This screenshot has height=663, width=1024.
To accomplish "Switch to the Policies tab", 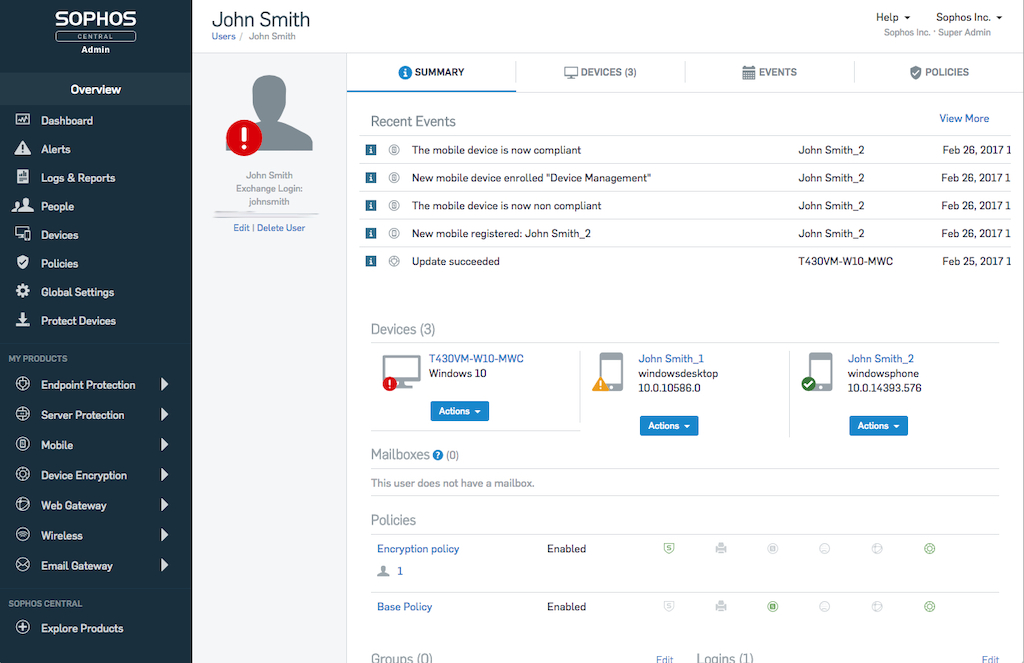I will [x=939, y=72].
